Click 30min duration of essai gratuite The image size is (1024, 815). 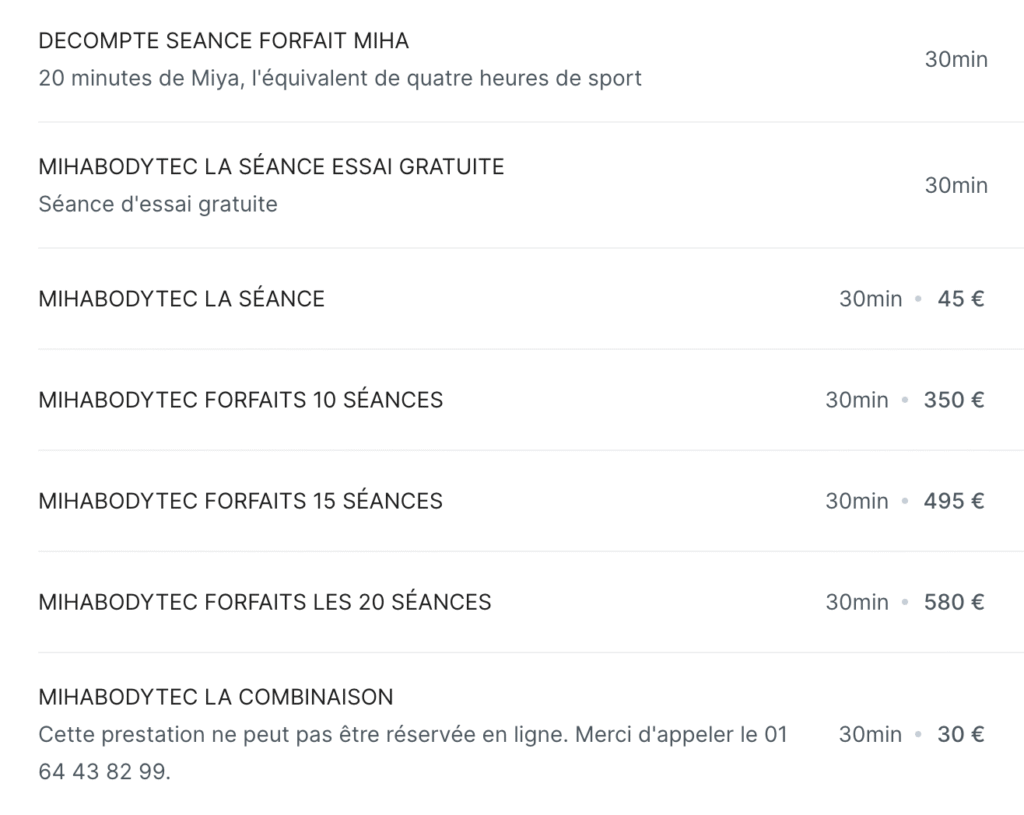coord(956,185)
